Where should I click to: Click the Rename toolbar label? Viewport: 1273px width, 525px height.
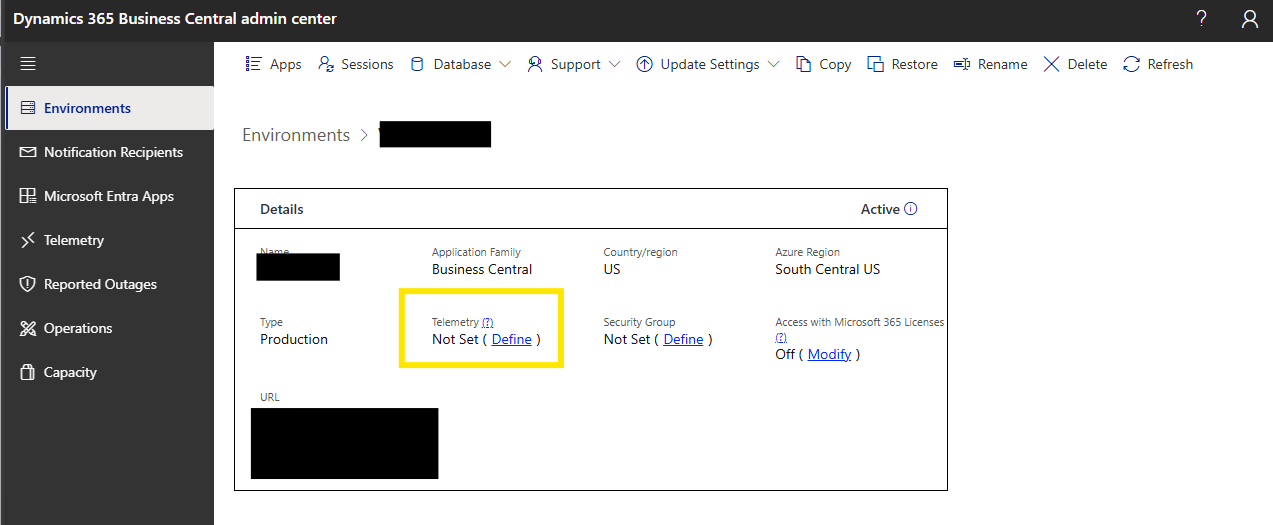pos(1003,64)
